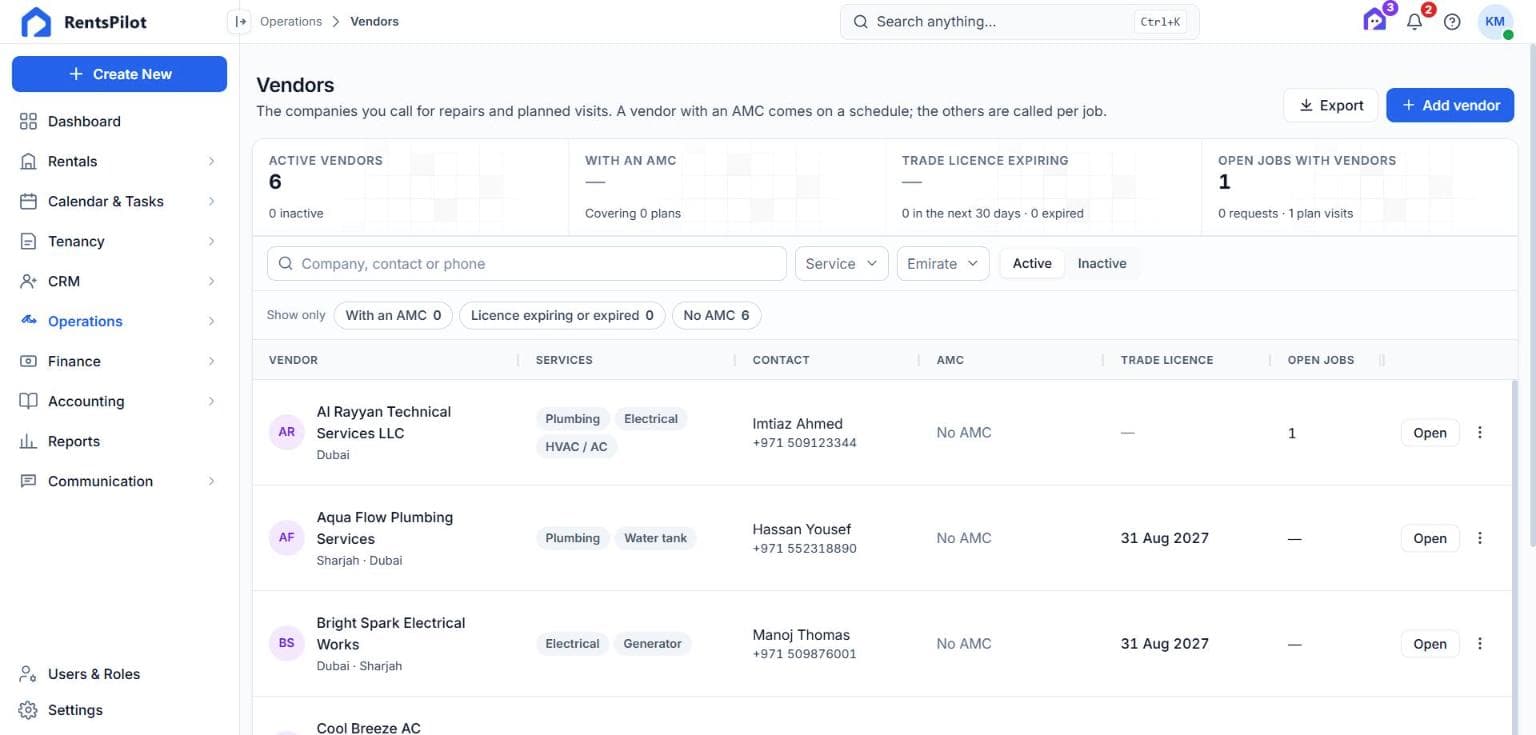This screenshot has height=735, width=1536.
Task: Click the Users & Roles icon
Action: point(28,674)
